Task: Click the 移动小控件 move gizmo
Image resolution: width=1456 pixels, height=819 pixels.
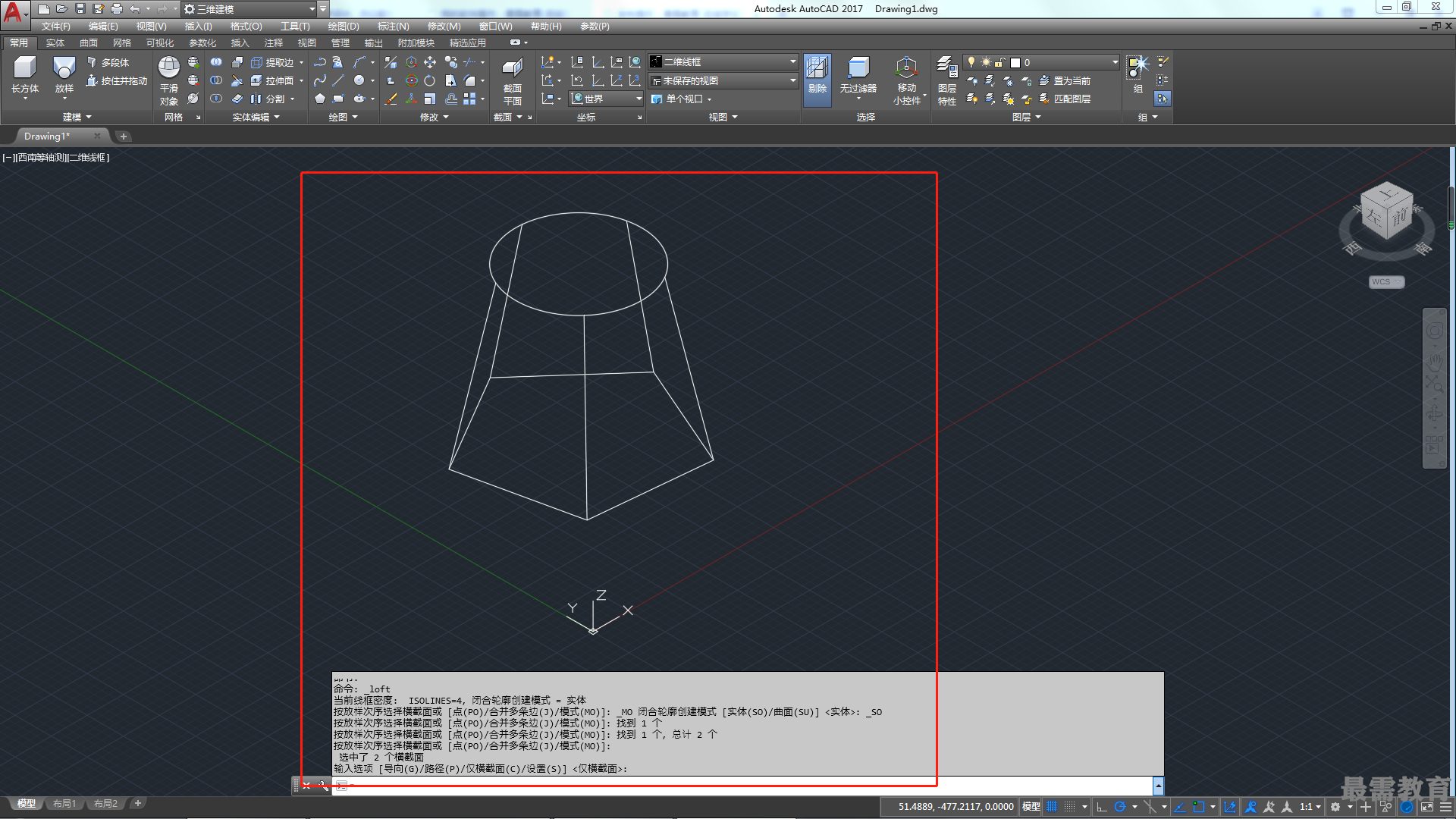Action: tap(907, 80)
